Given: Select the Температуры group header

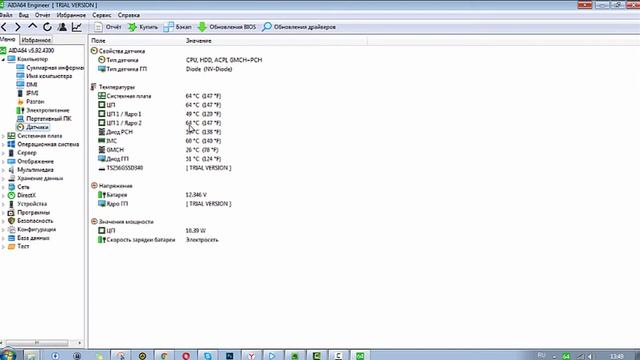Looking at the screenshot, I should coord(112,87).
